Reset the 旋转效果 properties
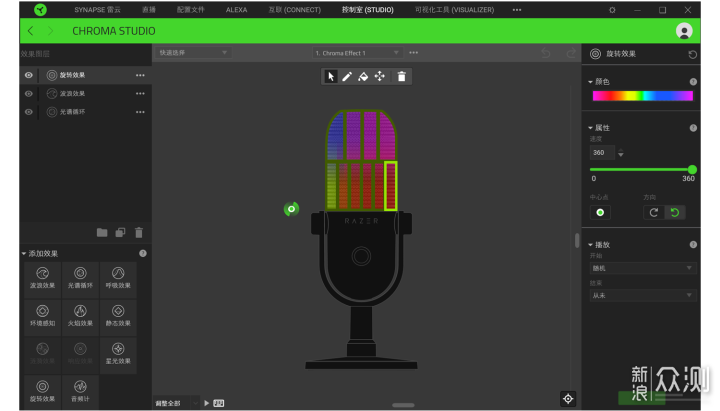The width and height of the screenshot is (720, 411). click(x=692, y=54)
